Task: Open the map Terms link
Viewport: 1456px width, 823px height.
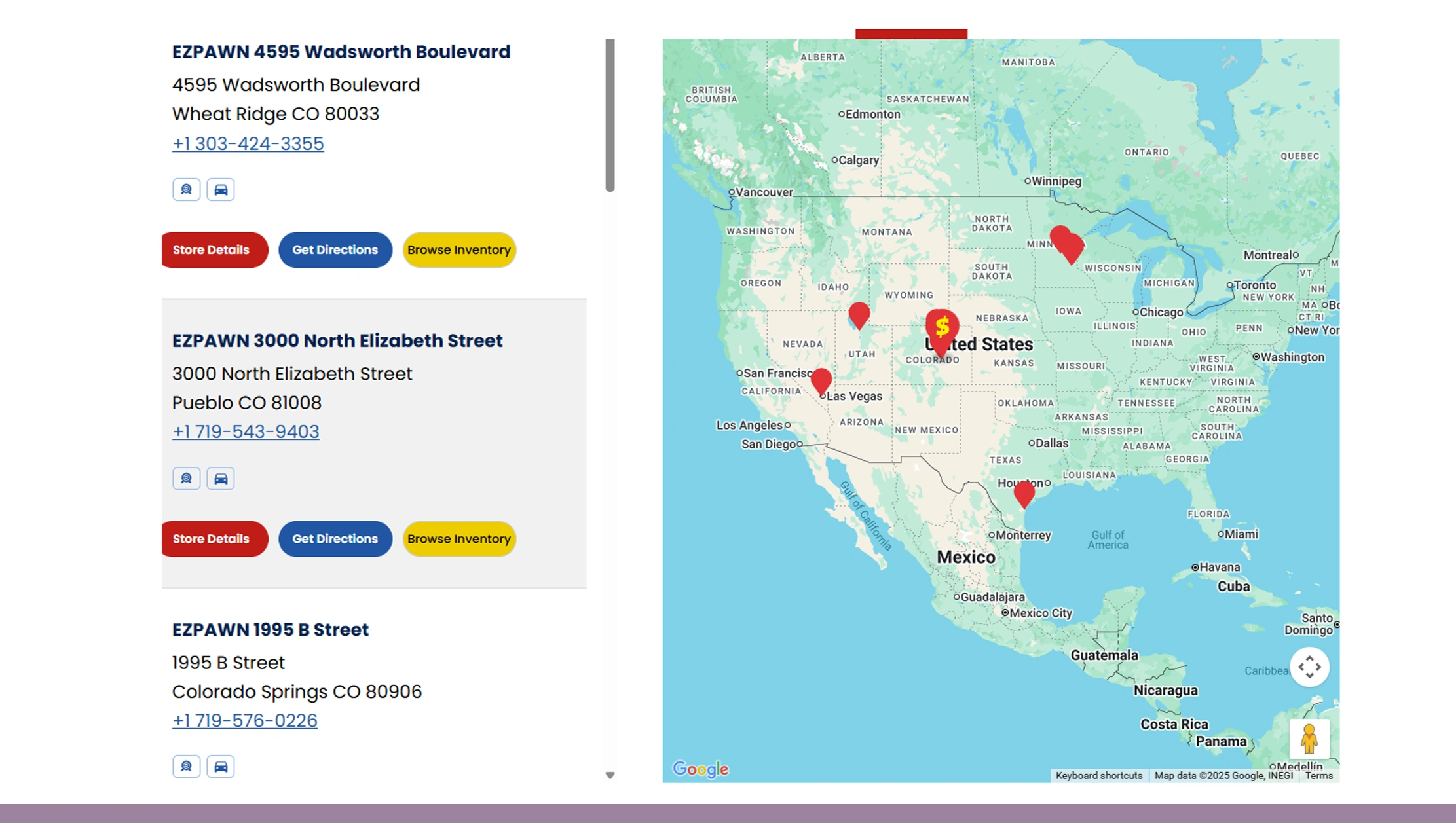Action: (1318, 775)
